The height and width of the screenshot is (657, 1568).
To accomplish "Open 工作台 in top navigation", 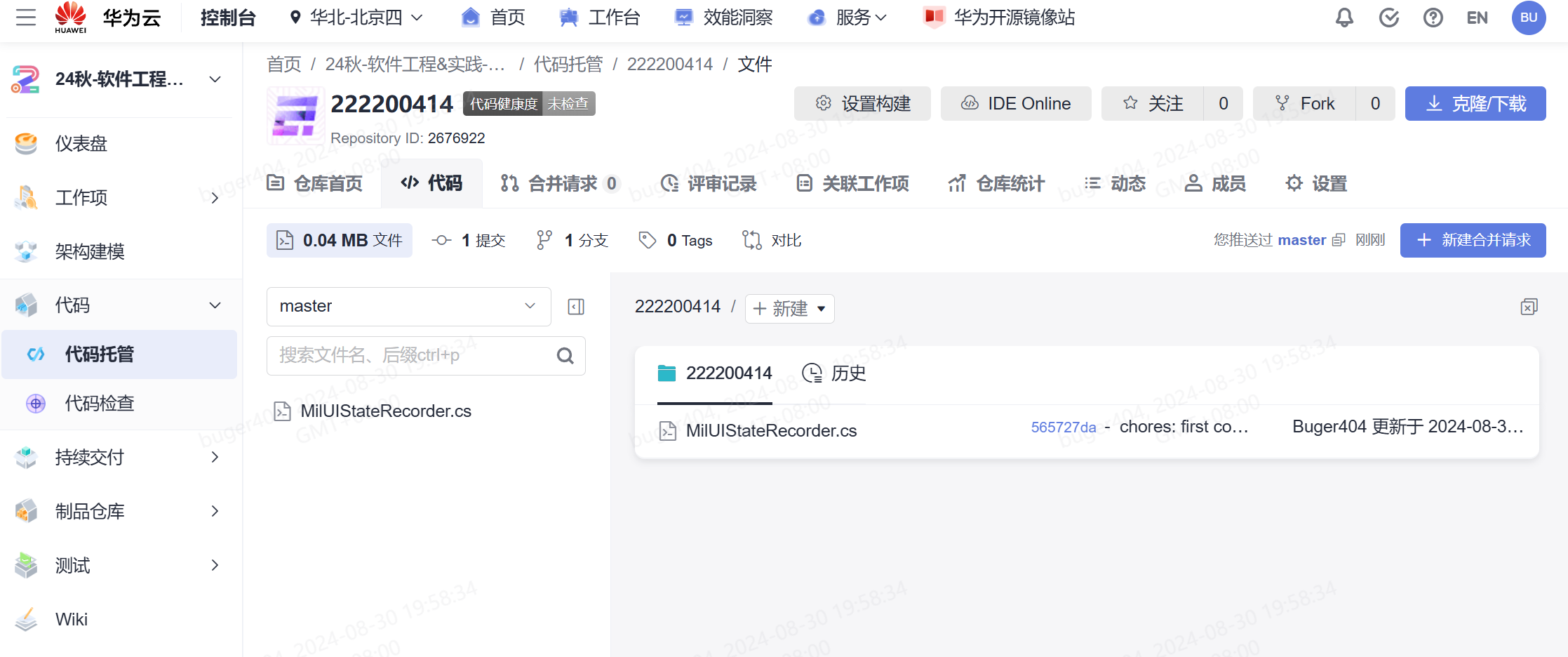I will coord(600,18).
